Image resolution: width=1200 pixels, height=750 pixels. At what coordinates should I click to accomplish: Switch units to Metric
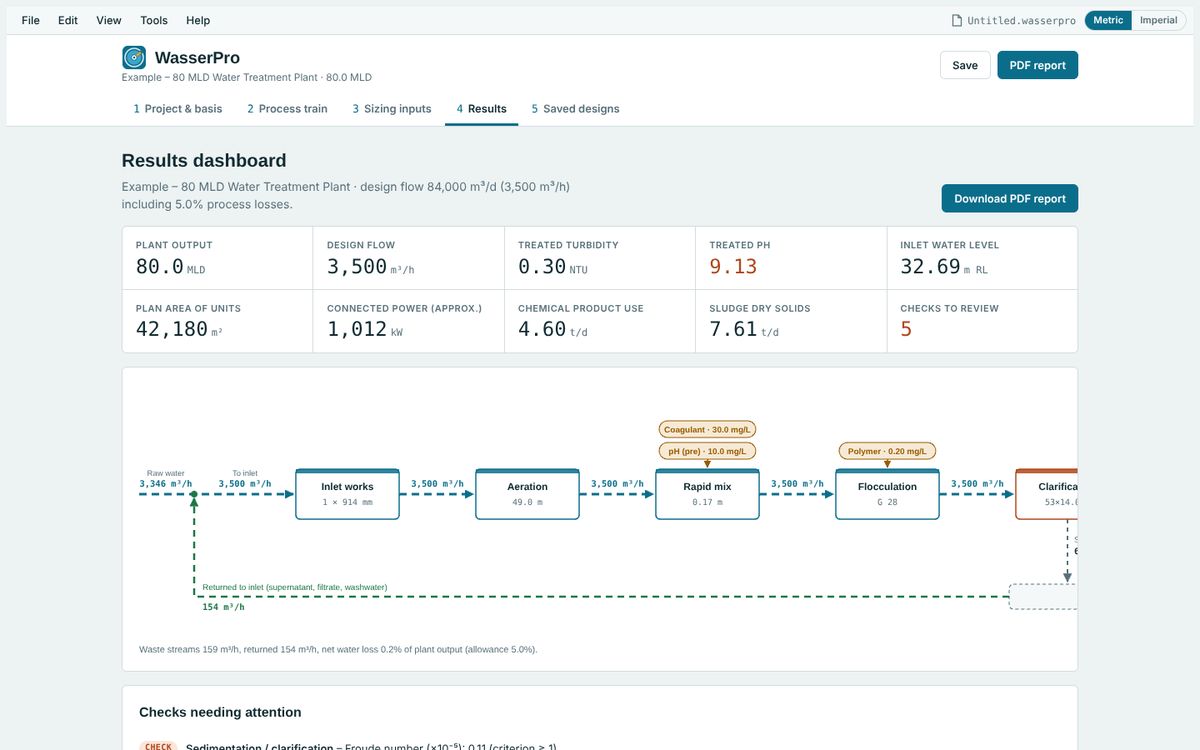pyautogui.click(x=1108, y=20)
